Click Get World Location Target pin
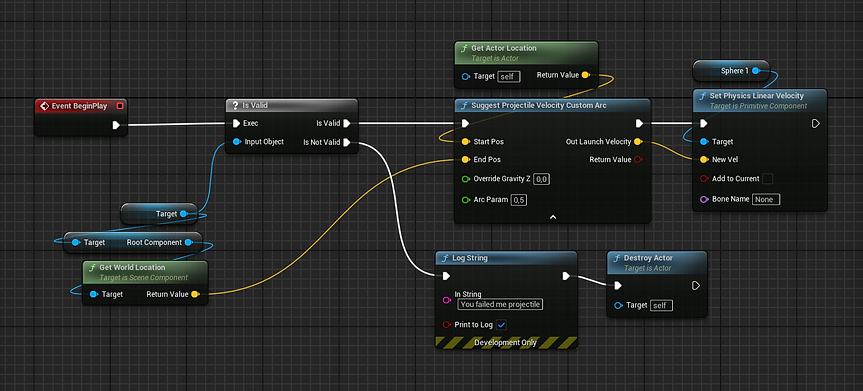 tap(94, 295)
